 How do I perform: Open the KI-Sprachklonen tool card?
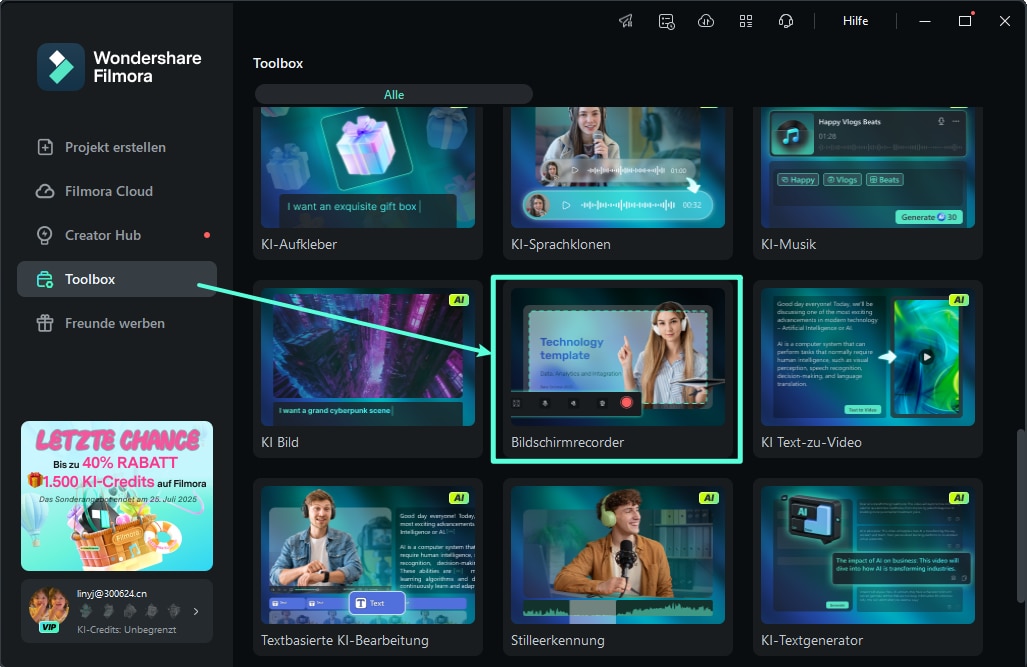coord(618,183)
